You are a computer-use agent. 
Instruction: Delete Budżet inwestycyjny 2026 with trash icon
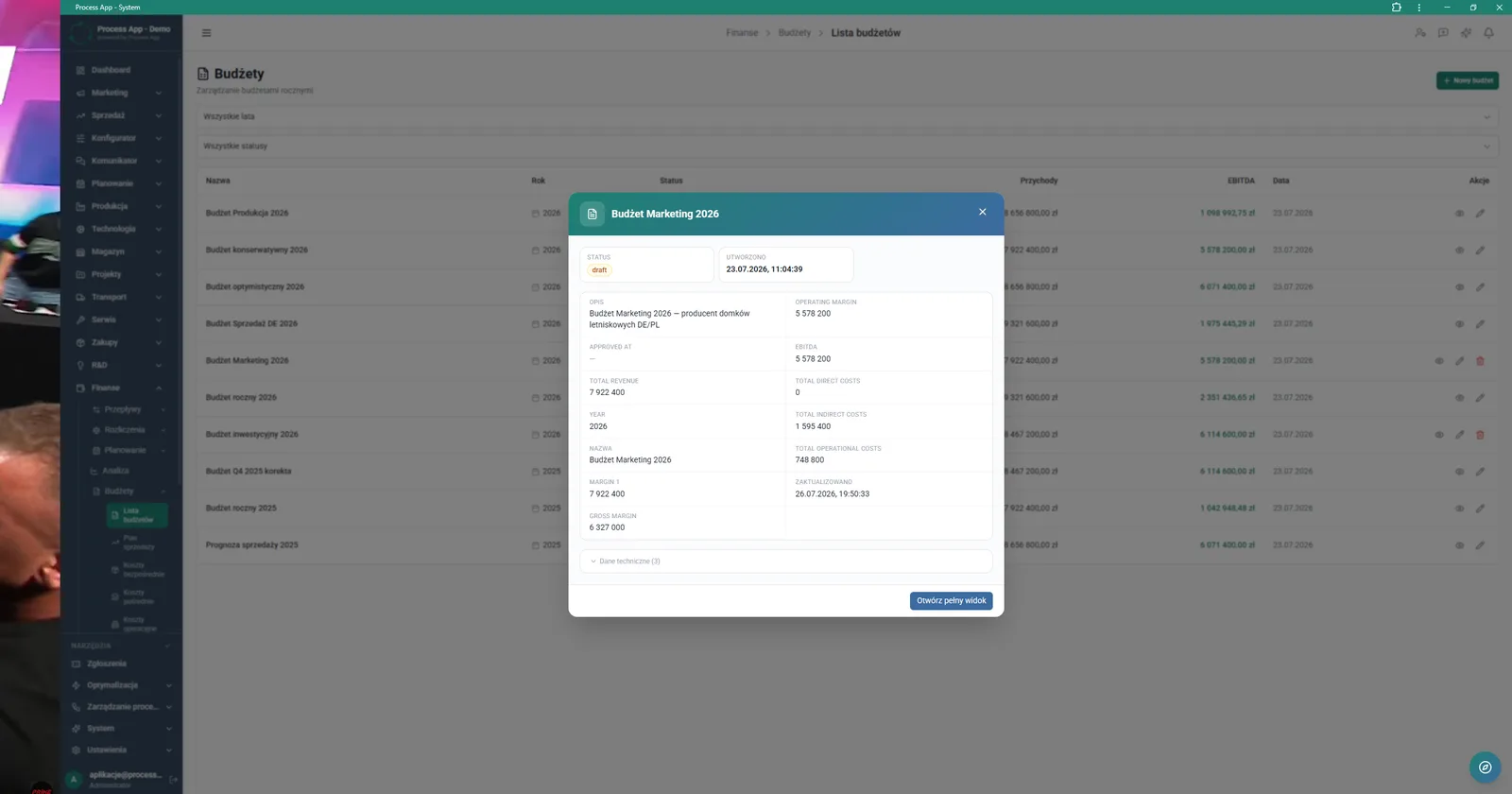[x=1480, y=435]
